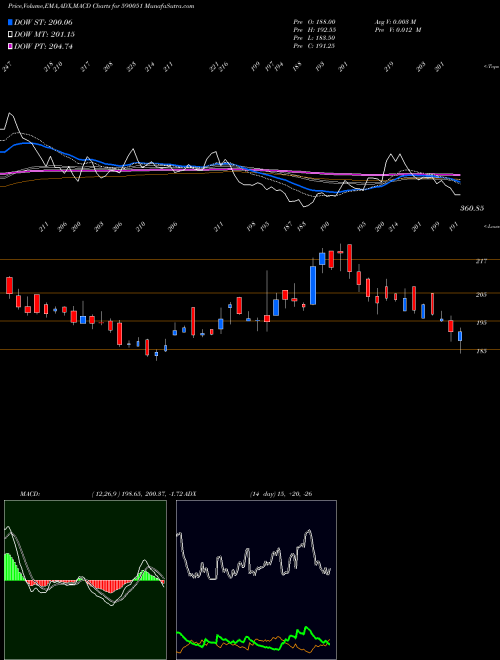
Task: Click the 'Pre C: 191.25' close value
Action: [x=314, y=46]
